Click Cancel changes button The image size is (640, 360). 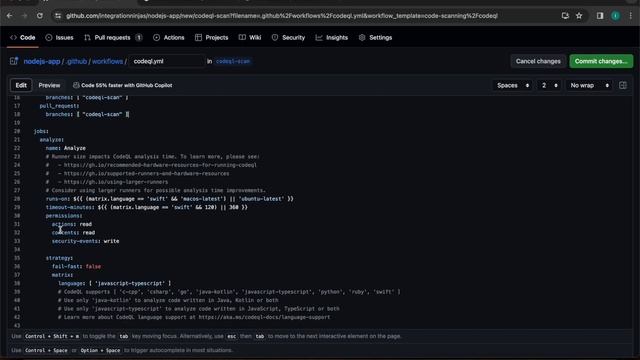pyautogui.click(x=538, y=61)
